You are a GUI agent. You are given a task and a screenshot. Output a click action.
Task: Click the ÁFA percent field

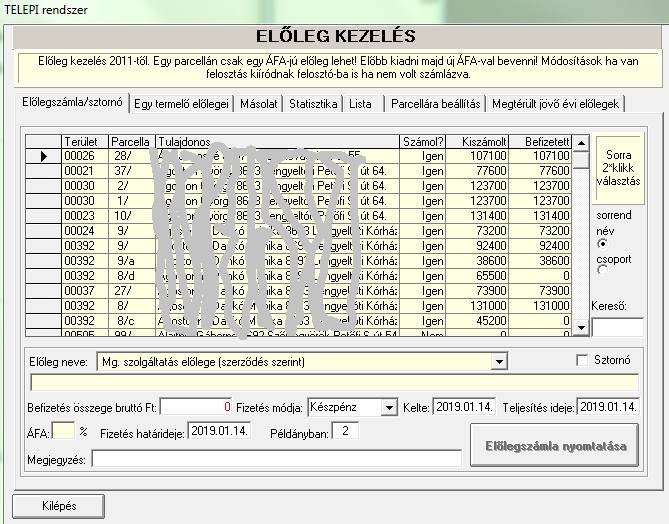(x=64, y=431)
